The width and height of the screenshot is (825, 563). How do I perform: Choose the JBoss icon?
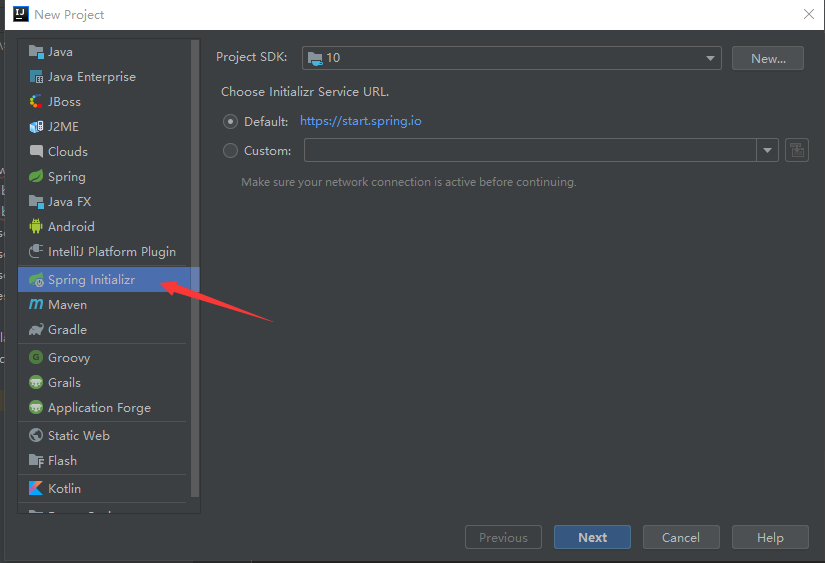tap(36, 102)
